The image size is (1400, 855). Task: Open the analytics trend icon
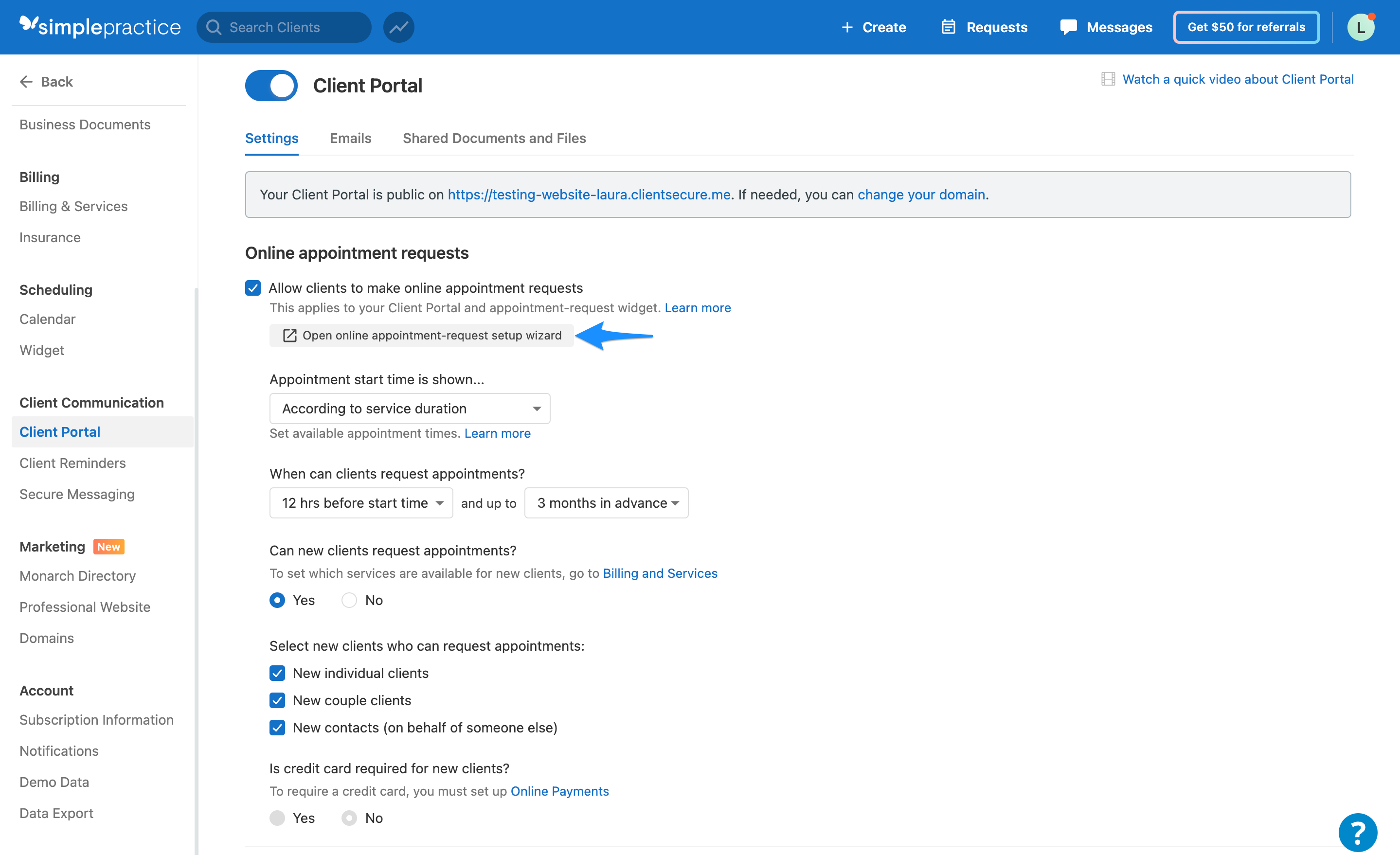398,27
